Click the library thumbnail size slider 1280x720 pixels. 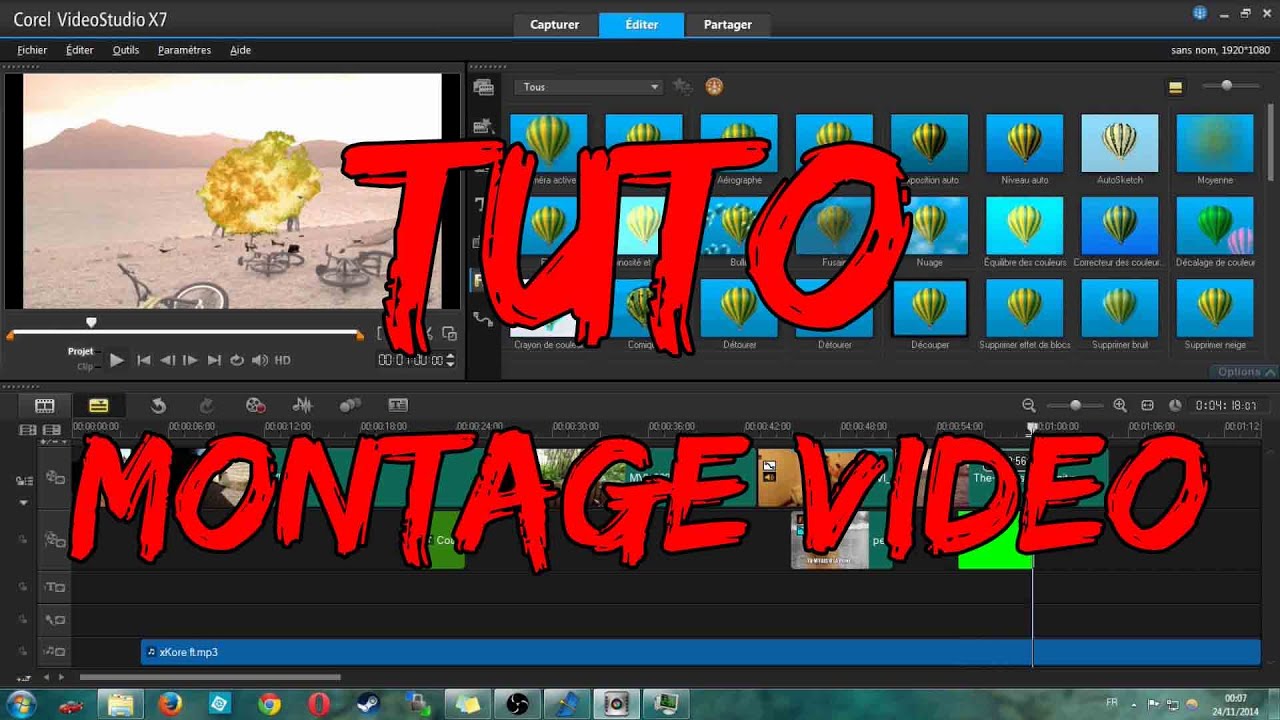[x=1227, y=87]
